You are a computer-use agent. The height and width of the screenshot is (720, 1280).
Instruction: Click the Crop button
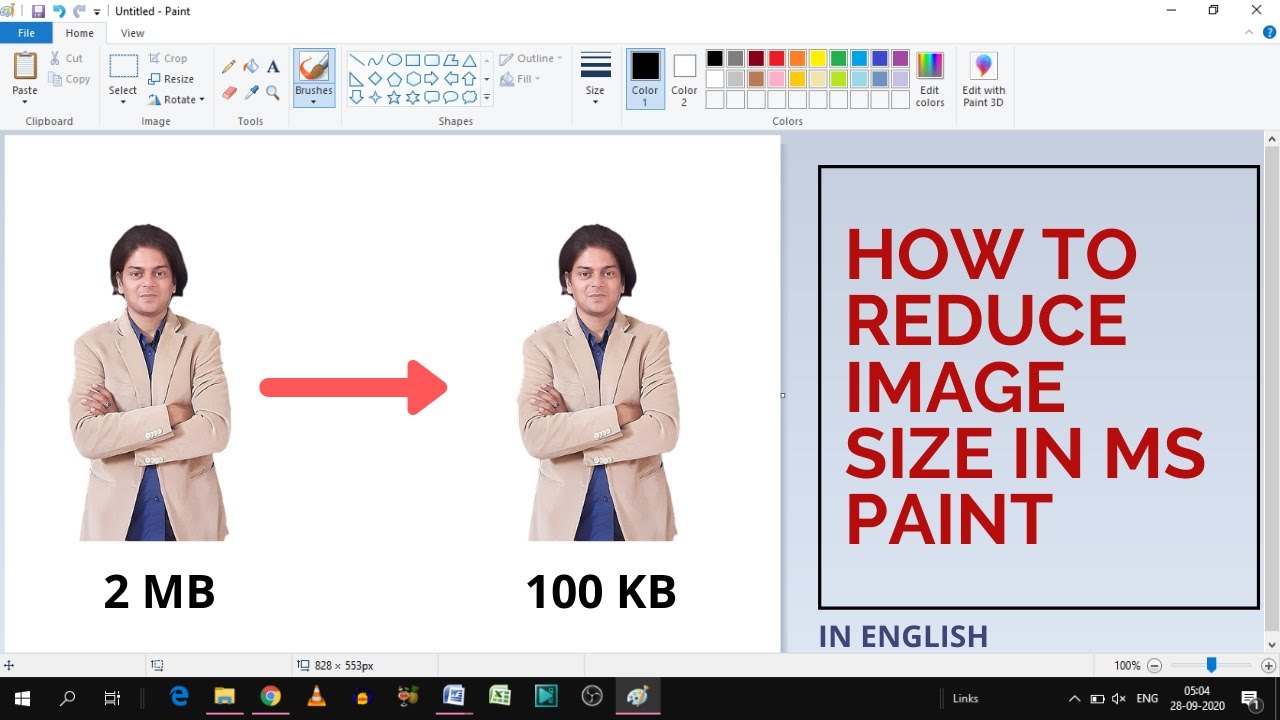coord(168,58)
